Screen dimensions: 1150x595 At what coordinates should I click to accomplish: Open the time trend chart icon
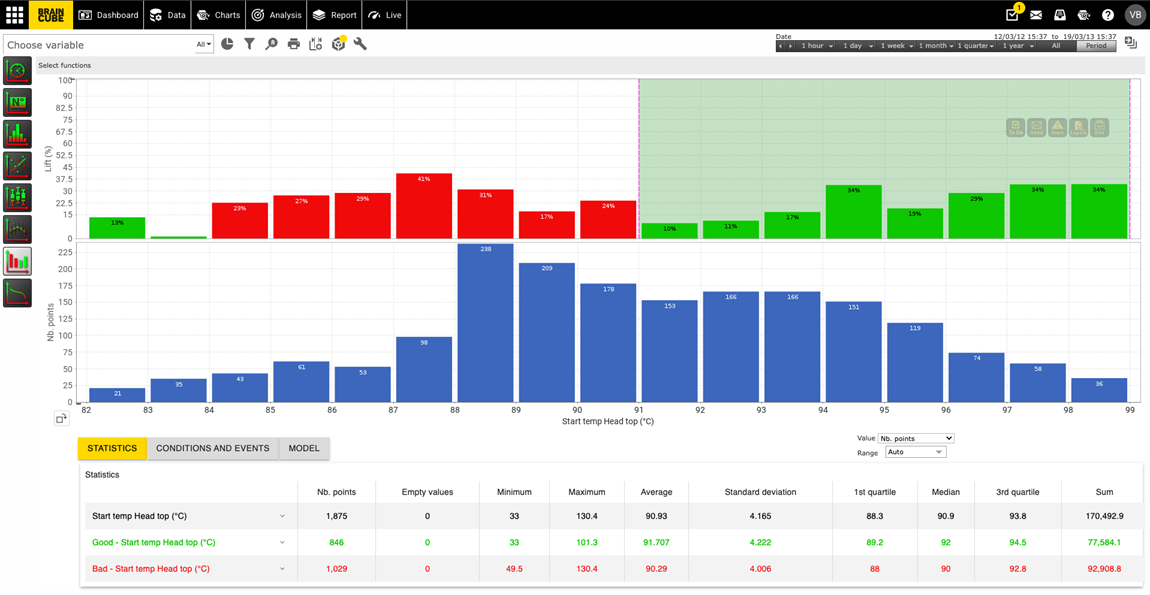pos(17,230)
